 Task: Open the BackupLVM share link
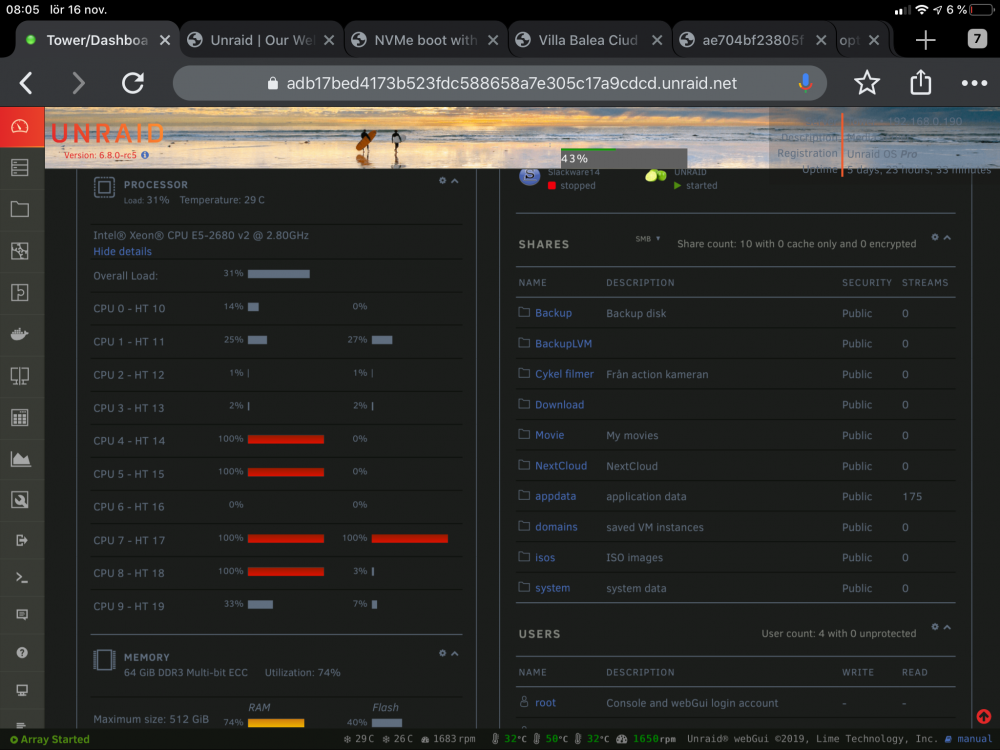[x=563, y=344]
